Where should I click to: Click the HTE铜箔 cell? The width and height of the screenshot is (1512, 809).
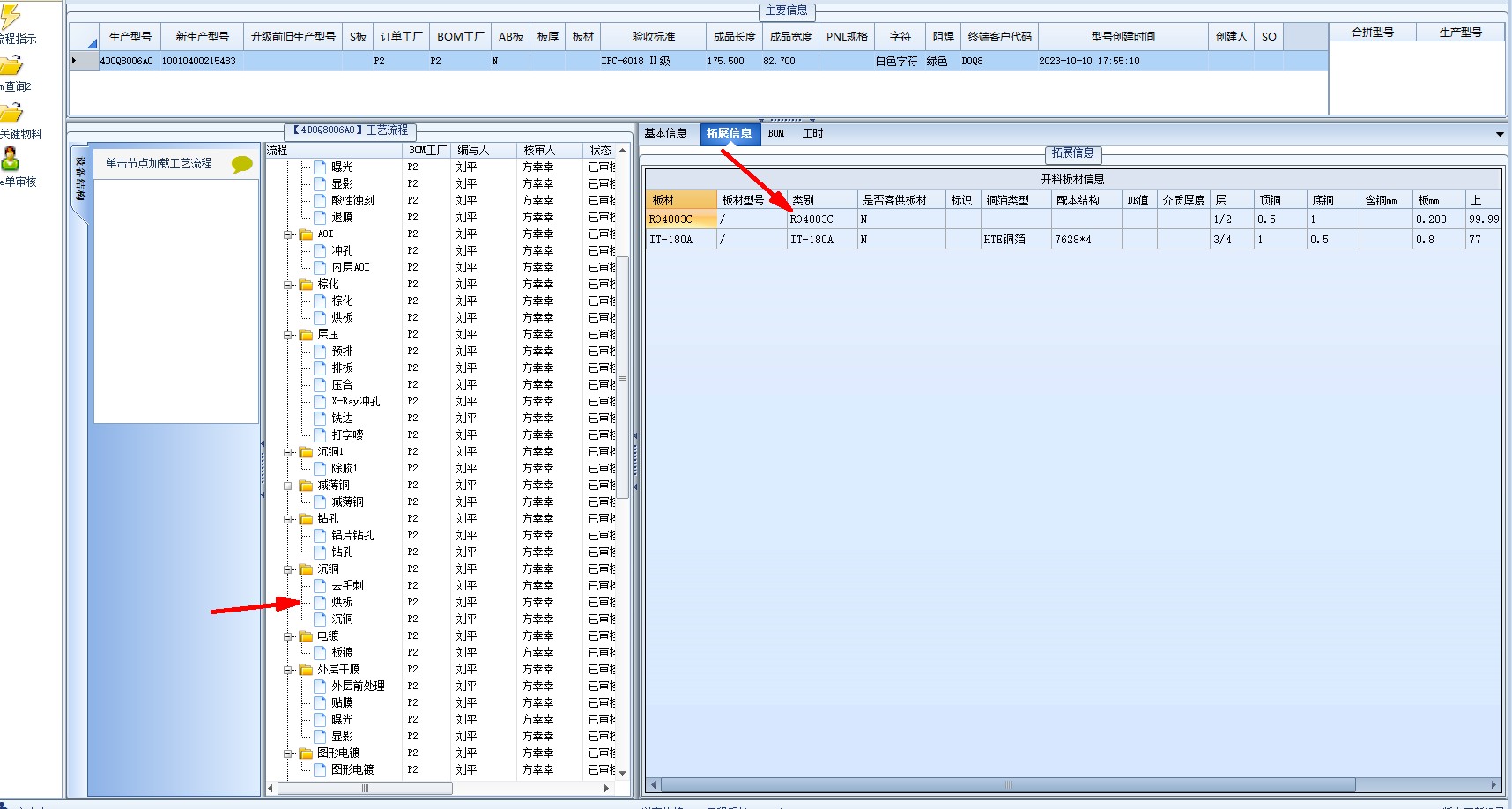click(x=1016, y=240)
